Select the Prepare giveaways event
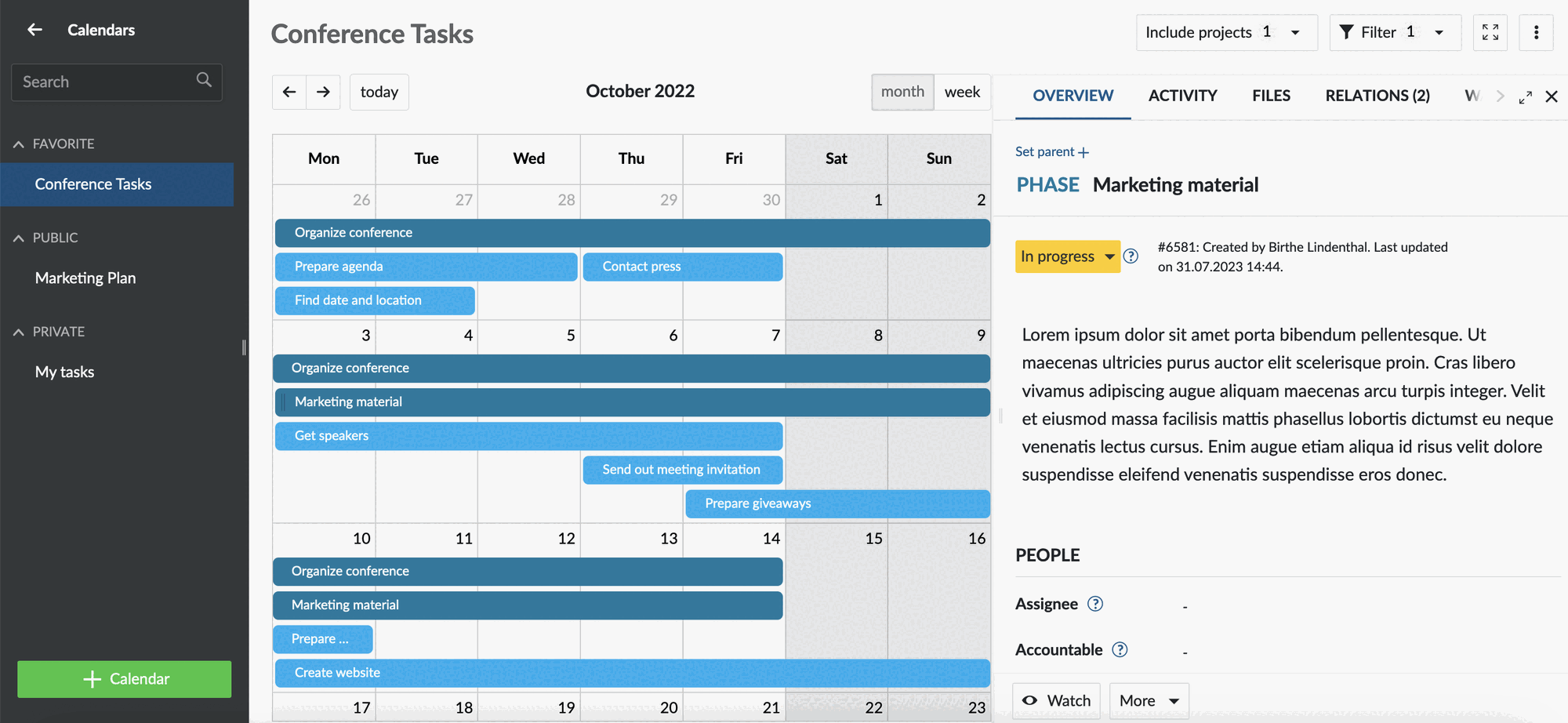 [838, 503]
